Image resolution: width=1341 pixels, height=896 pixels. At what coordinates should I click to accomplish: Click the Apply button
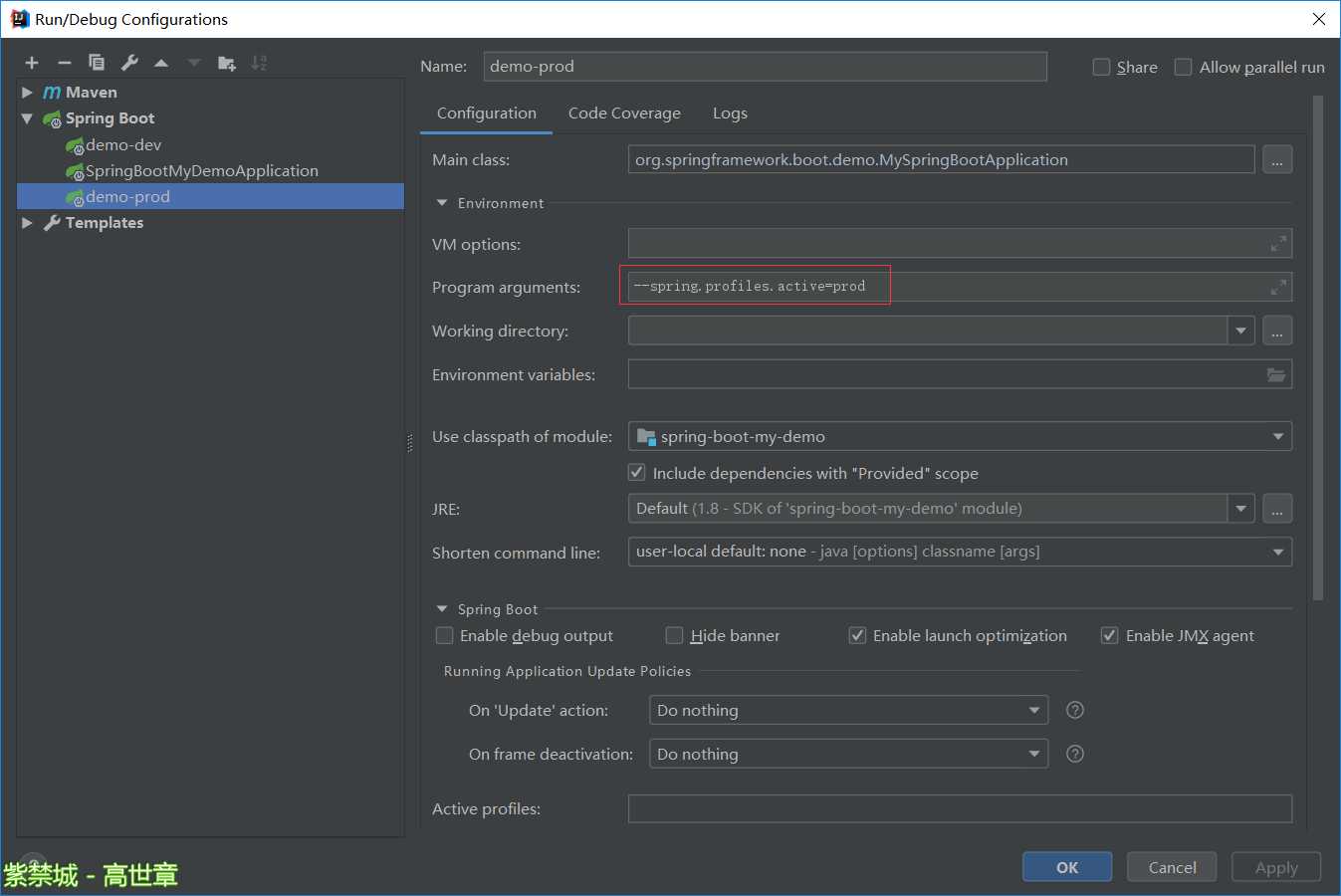[x=1276, y=867]
